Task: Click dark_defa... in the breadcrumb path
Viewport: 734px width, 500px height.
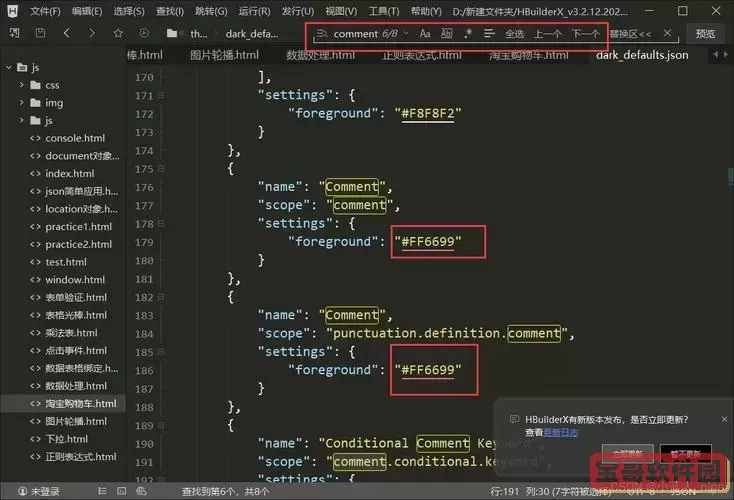Action: (252, 34)
